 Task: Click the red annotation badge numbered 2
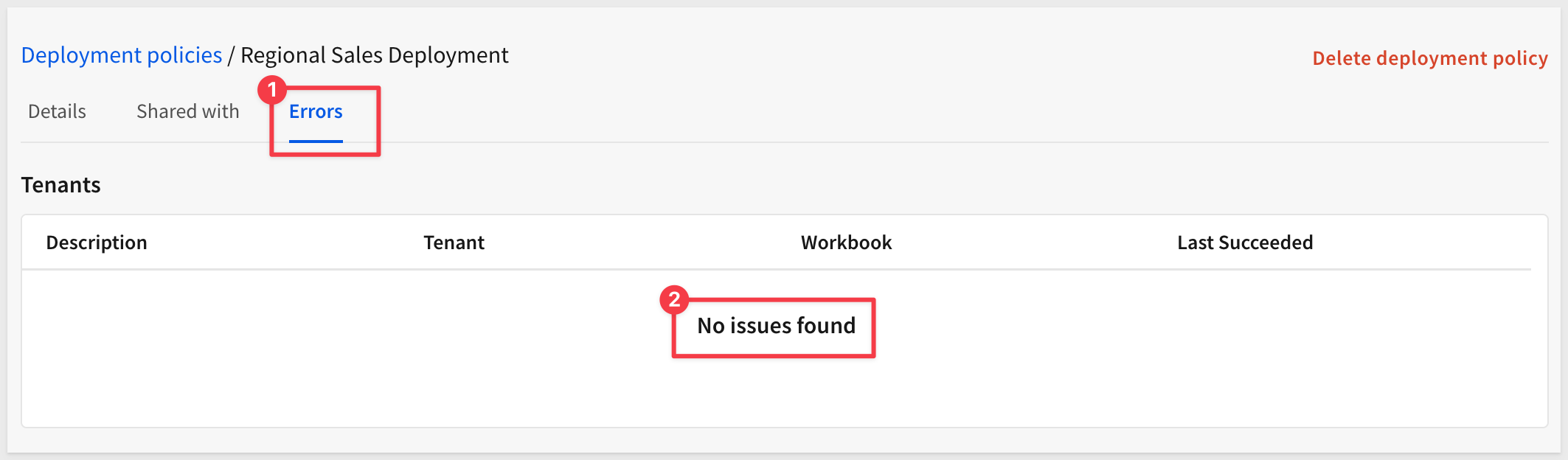(x=674, y=300)
